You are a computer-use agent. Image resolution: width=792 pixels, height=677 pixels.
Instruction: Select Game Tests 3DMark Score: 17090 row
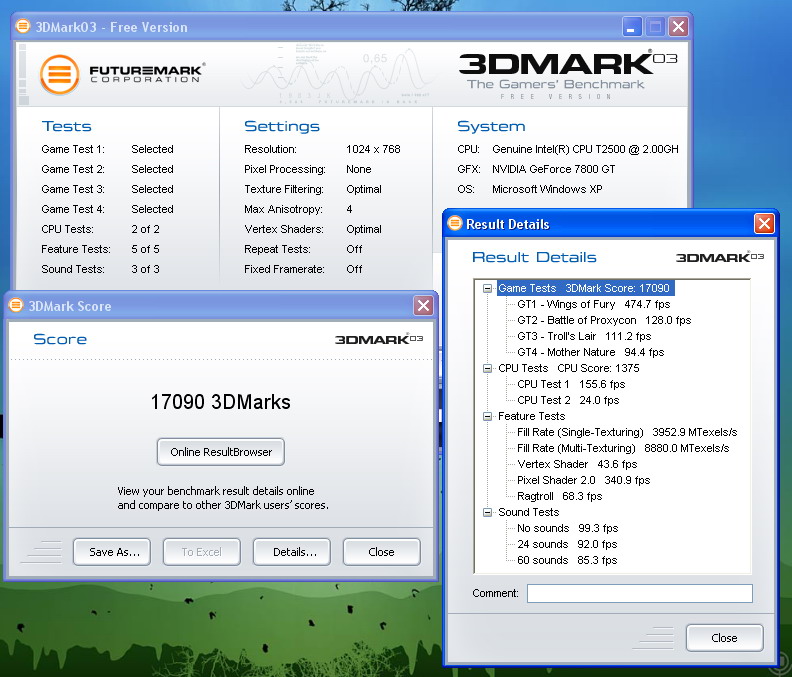[x=585, y=288]
